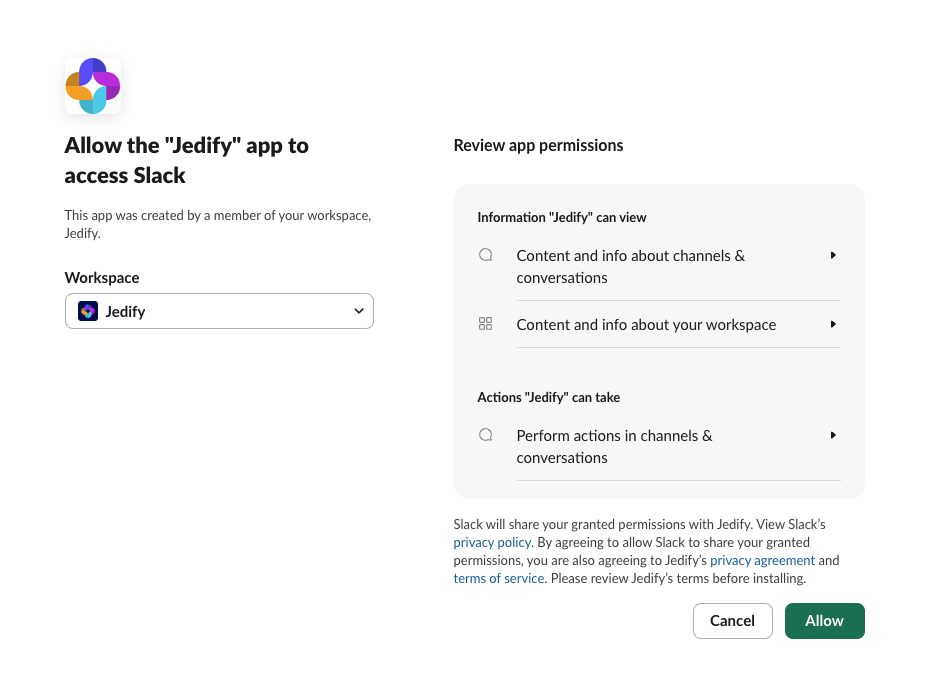Click the 'Actions "Jedify" can take' label
The height and width of the screenshot is (674, 945).
(548, 397)
